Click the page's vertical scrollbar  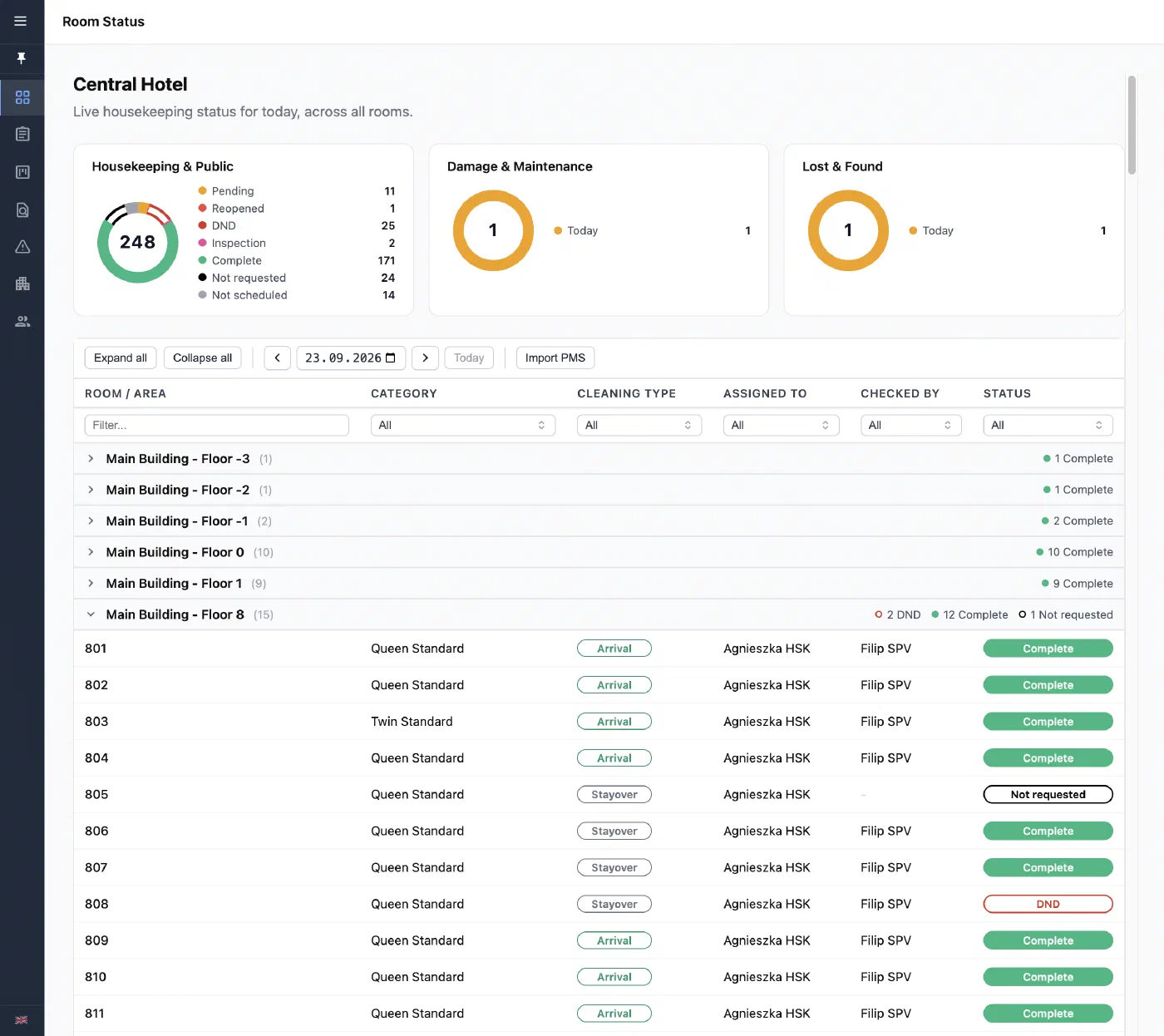coord(1132,125)
